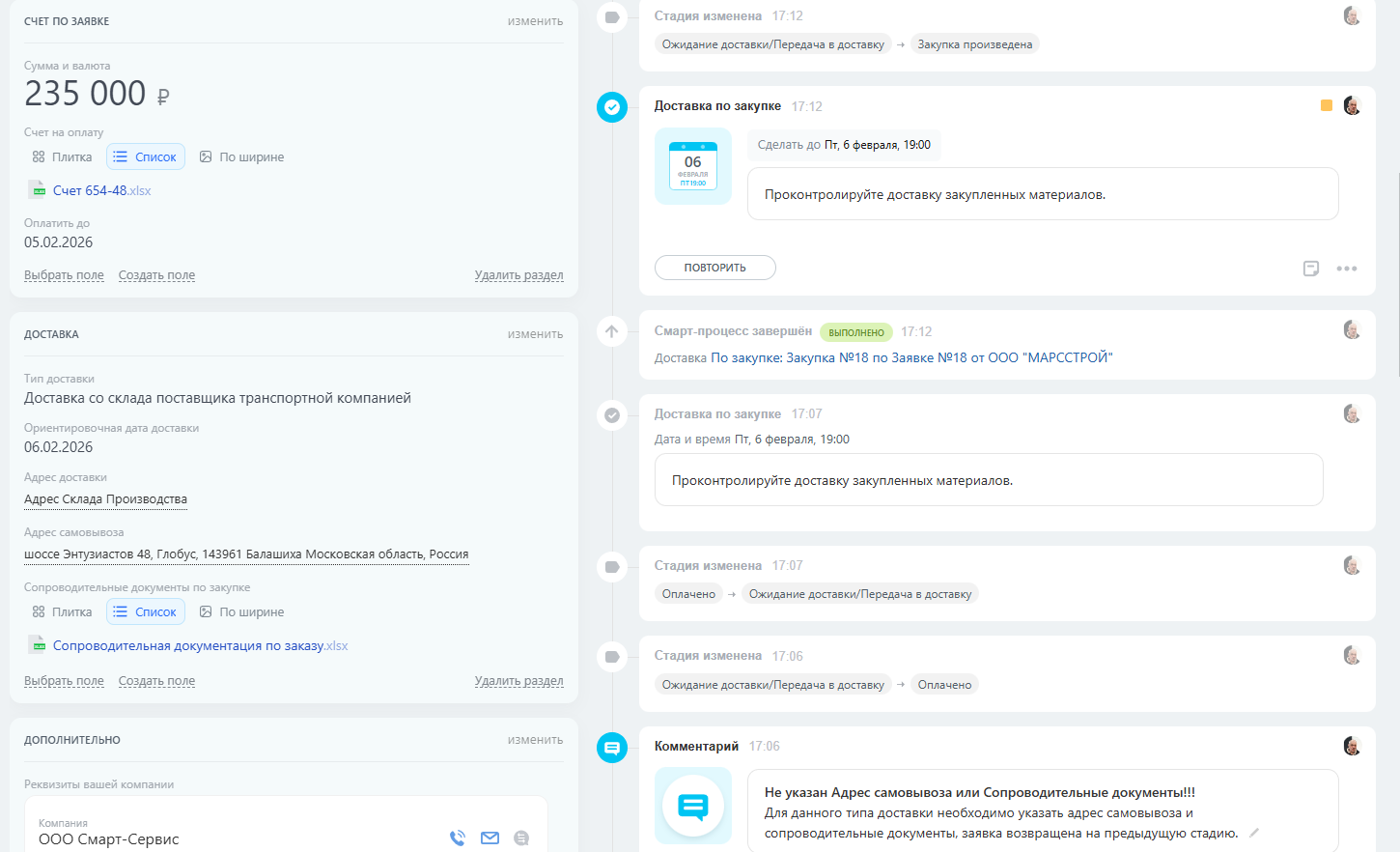Click Удалить раздел in the СЧЕТ ПО ЗАЯВКЕ section
The height and width of the screenshot is (852, 1400).
(518, 275)
